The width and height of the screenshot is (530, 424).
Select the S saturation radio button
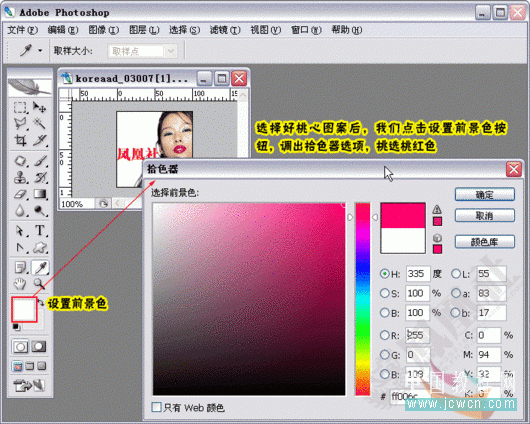coord(385,293)
